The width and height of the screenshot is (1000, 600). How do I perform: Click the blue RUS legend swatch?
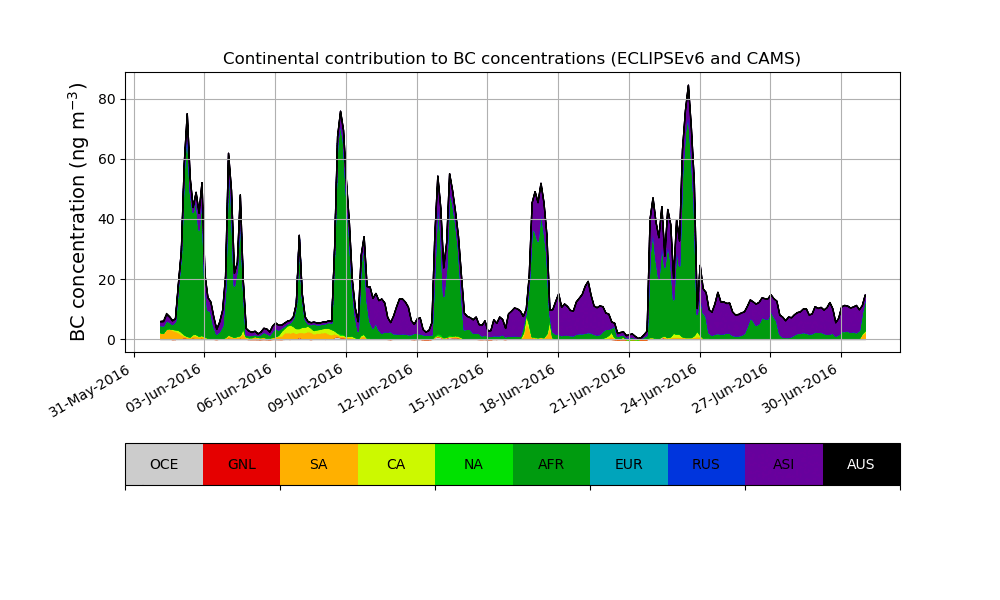(706, 464)
